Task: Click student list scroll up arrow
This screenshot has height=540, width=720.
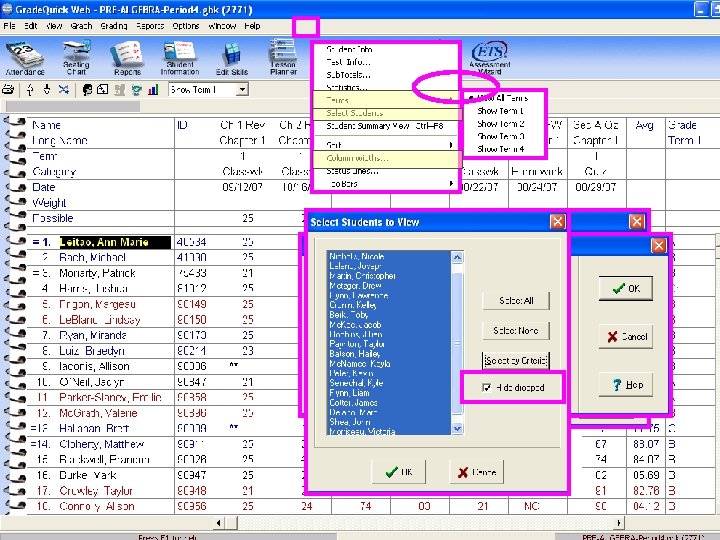Action: 457,257
